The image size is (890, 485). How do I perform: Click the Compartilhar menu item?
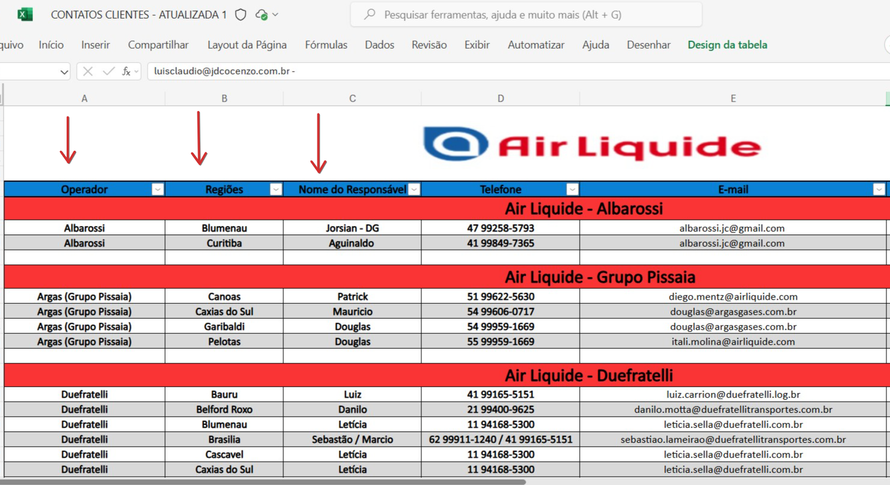[x=158, y=45]
